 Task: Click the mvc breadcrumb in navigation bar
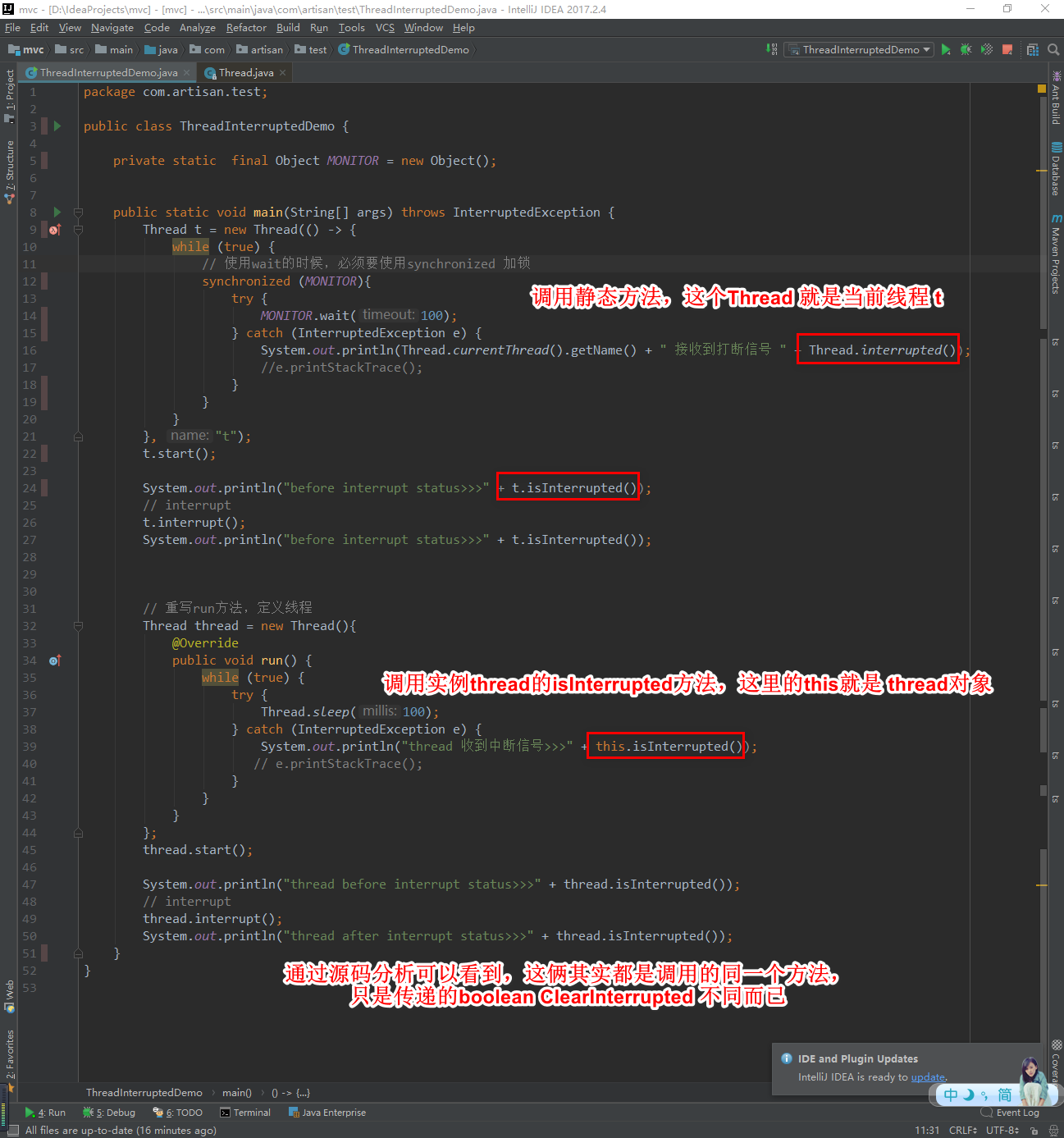26,49
